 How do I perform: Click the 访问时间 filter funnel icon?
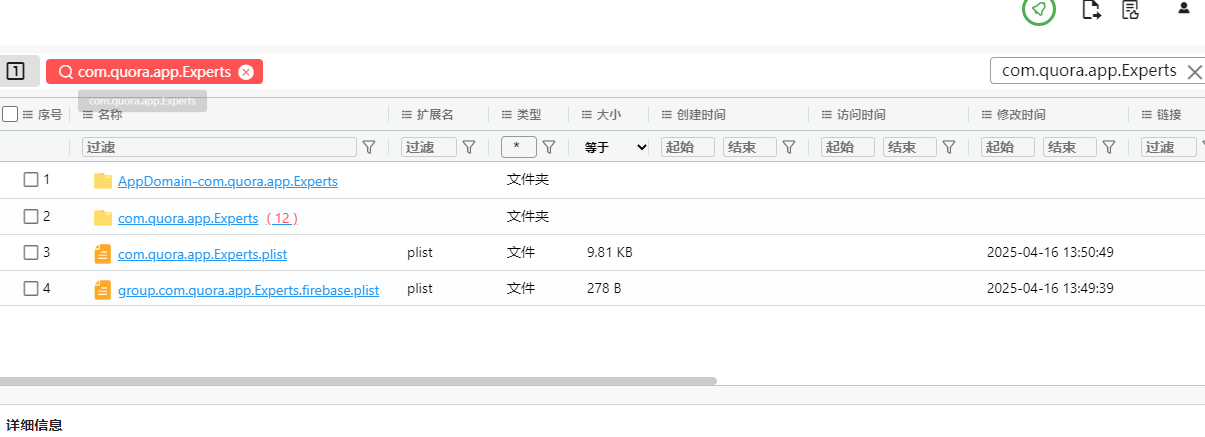click(949, 147)
